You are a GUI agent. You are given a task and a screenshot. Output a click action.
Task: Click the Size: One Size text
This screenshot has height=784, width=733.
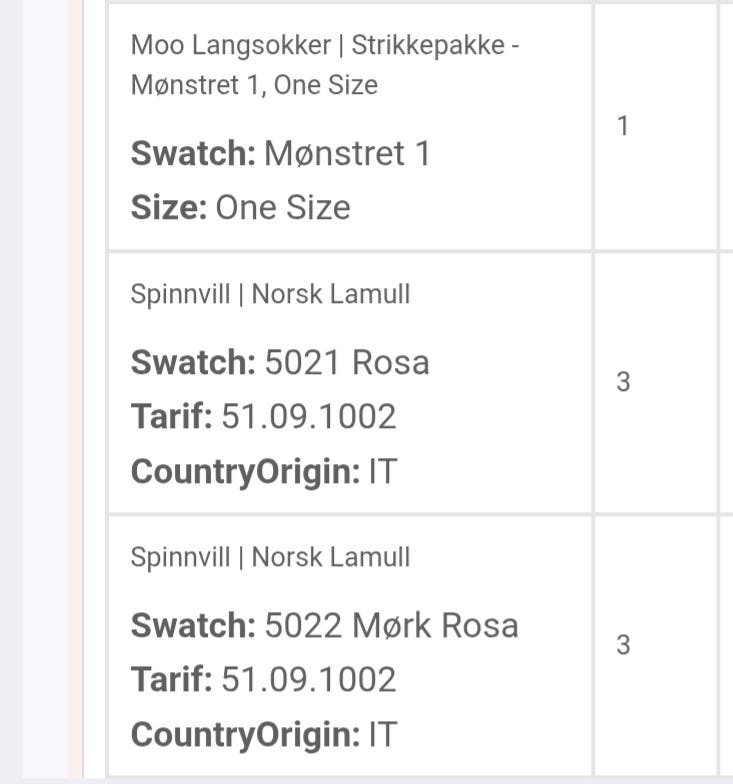[240, 207]
